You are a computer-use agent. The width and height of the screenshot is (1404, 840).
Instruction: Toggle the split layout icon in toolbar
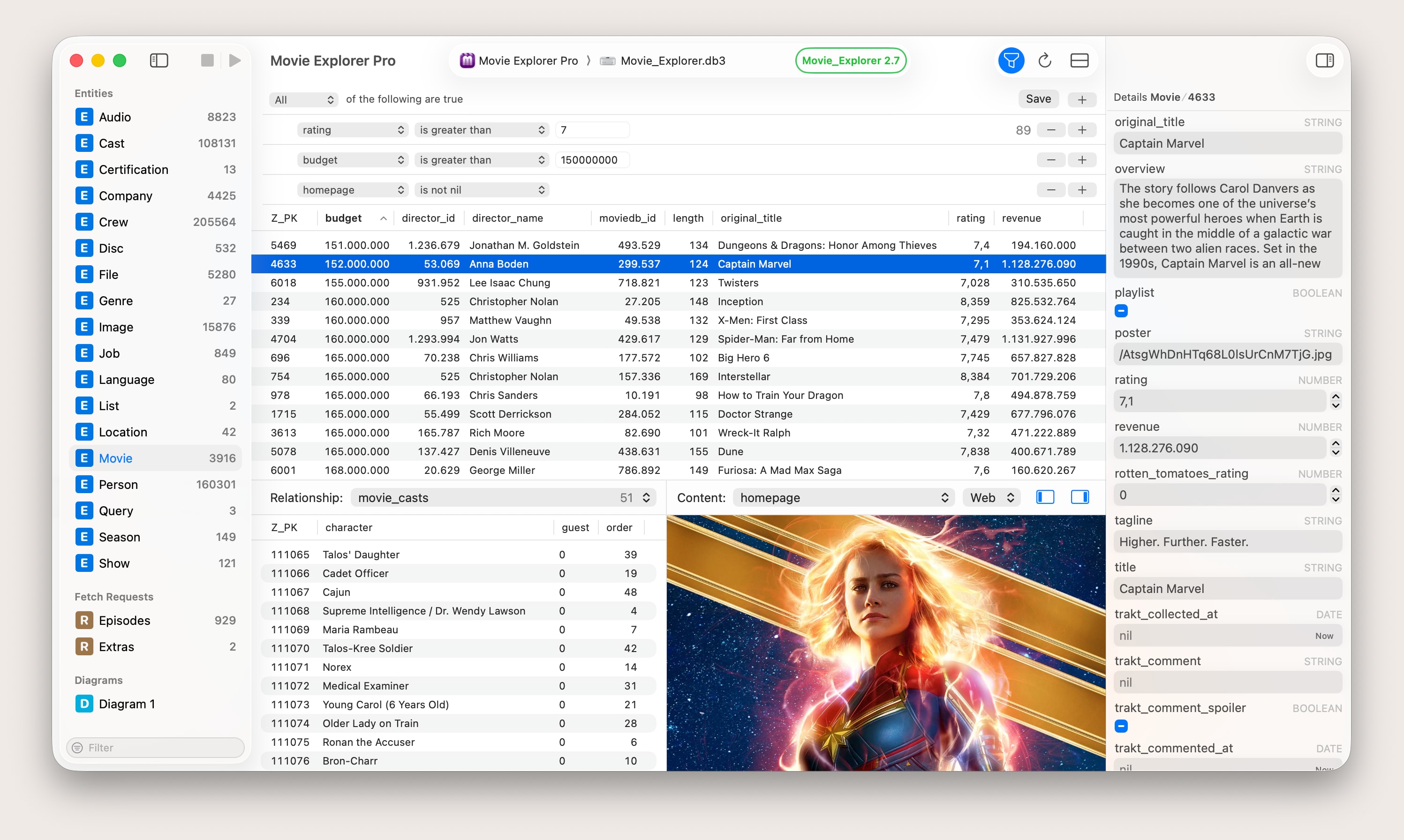coord(1079,60)
